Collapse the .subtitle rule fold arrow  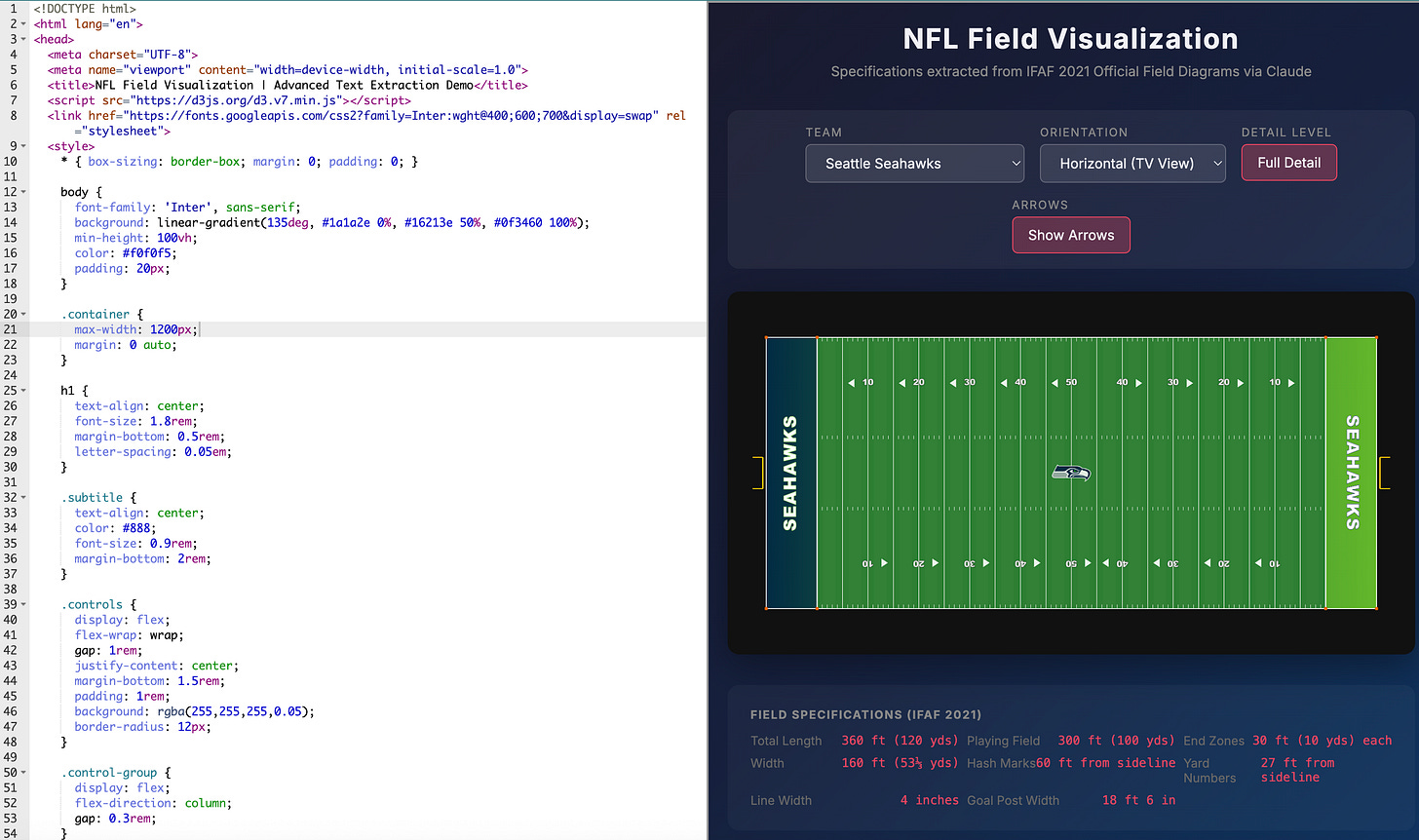pos(23,497)
